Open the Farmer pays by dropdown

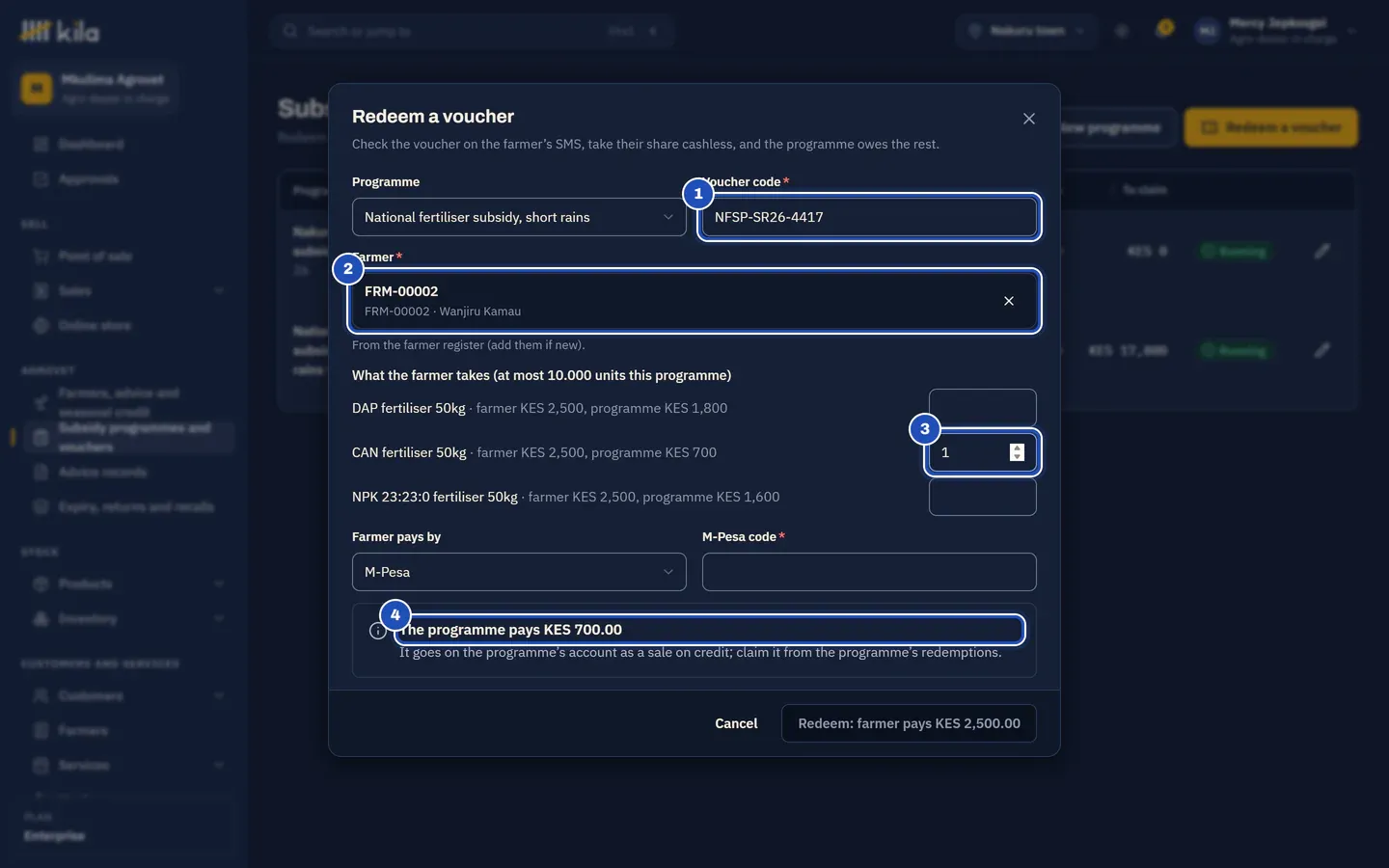pyautogui.click(x=519, y=572)
